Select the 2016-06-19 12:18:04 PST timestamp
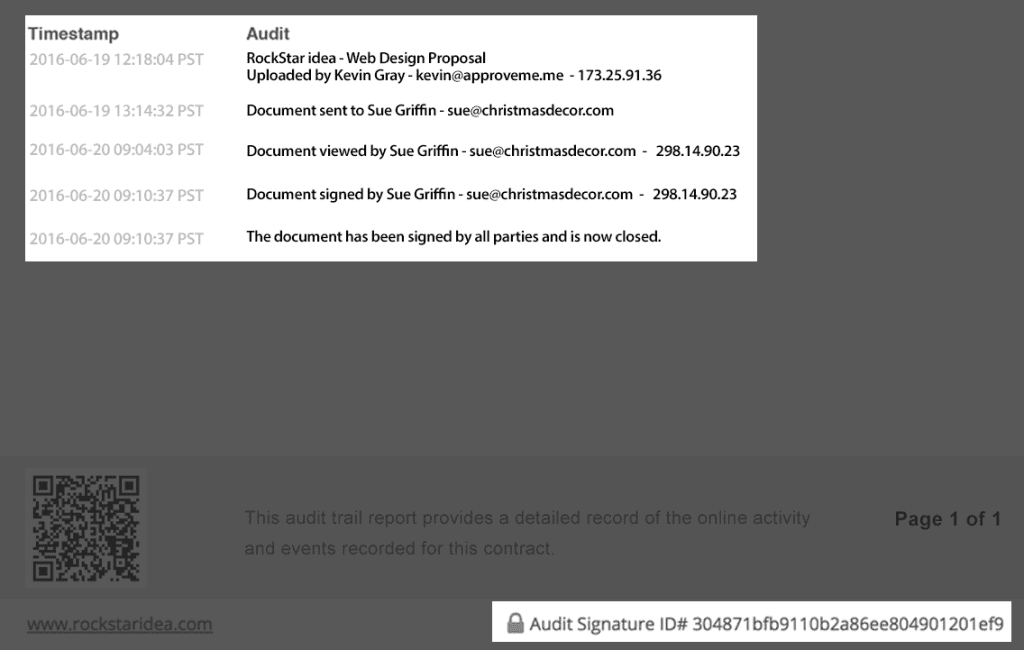The image size is (1024, 650). click(116, 59)
